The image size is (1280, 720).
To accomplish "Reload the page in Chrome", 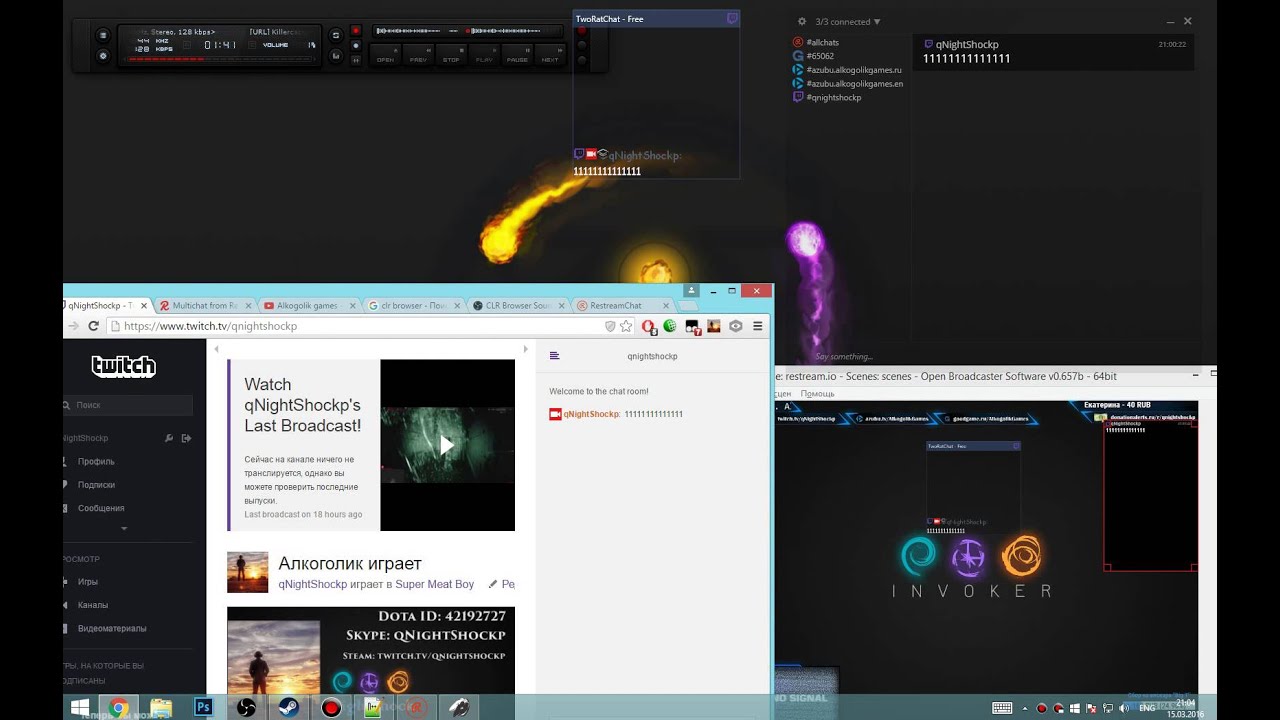I will (x=94, y=326).
